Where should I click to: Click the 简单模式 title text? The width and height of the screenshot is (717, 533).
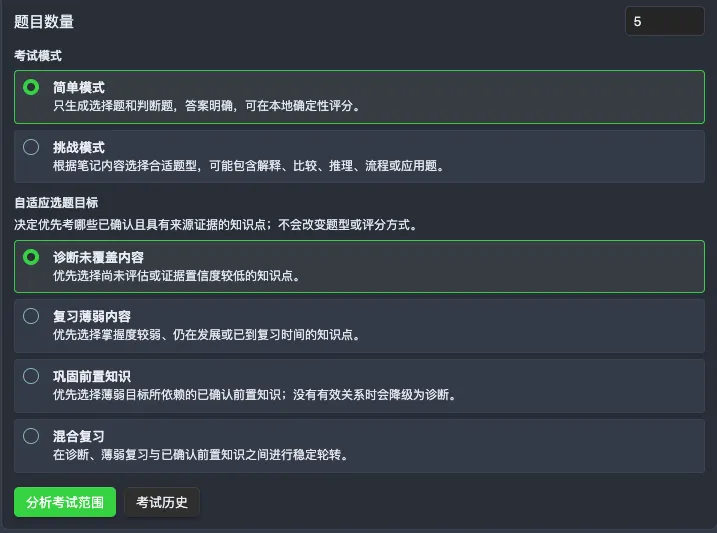(x=79, y=87)
